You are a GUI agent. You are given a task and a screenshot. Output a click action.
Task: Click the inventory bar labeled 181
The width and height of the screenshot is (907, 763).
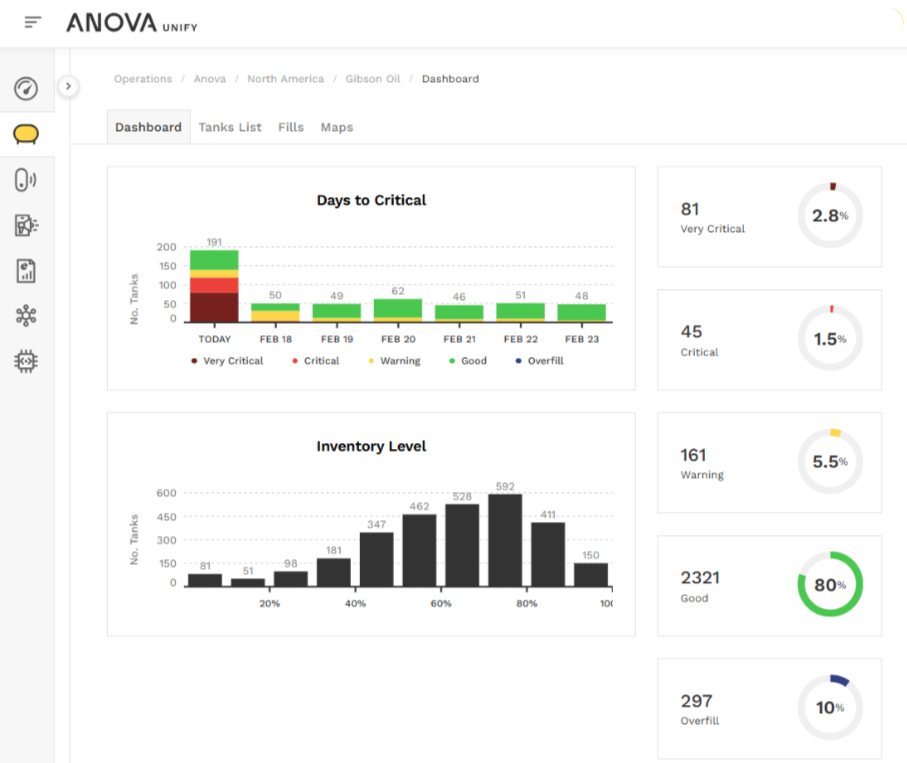point(334,573)
